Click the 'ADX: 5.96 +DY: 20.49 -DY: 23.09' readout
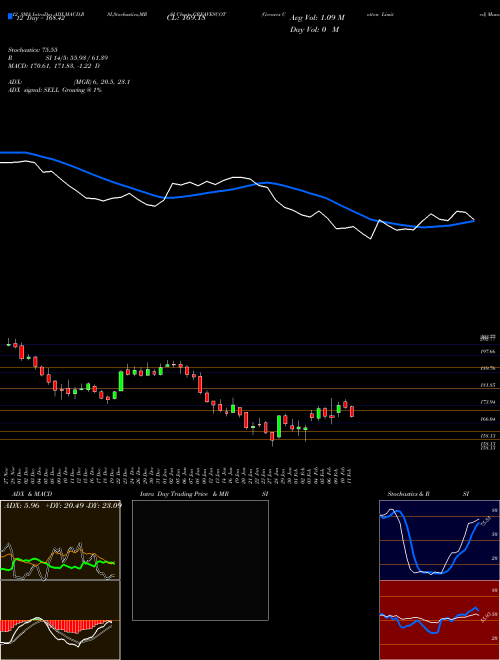The height and width of the screenshot is (660, 500). 63,505
